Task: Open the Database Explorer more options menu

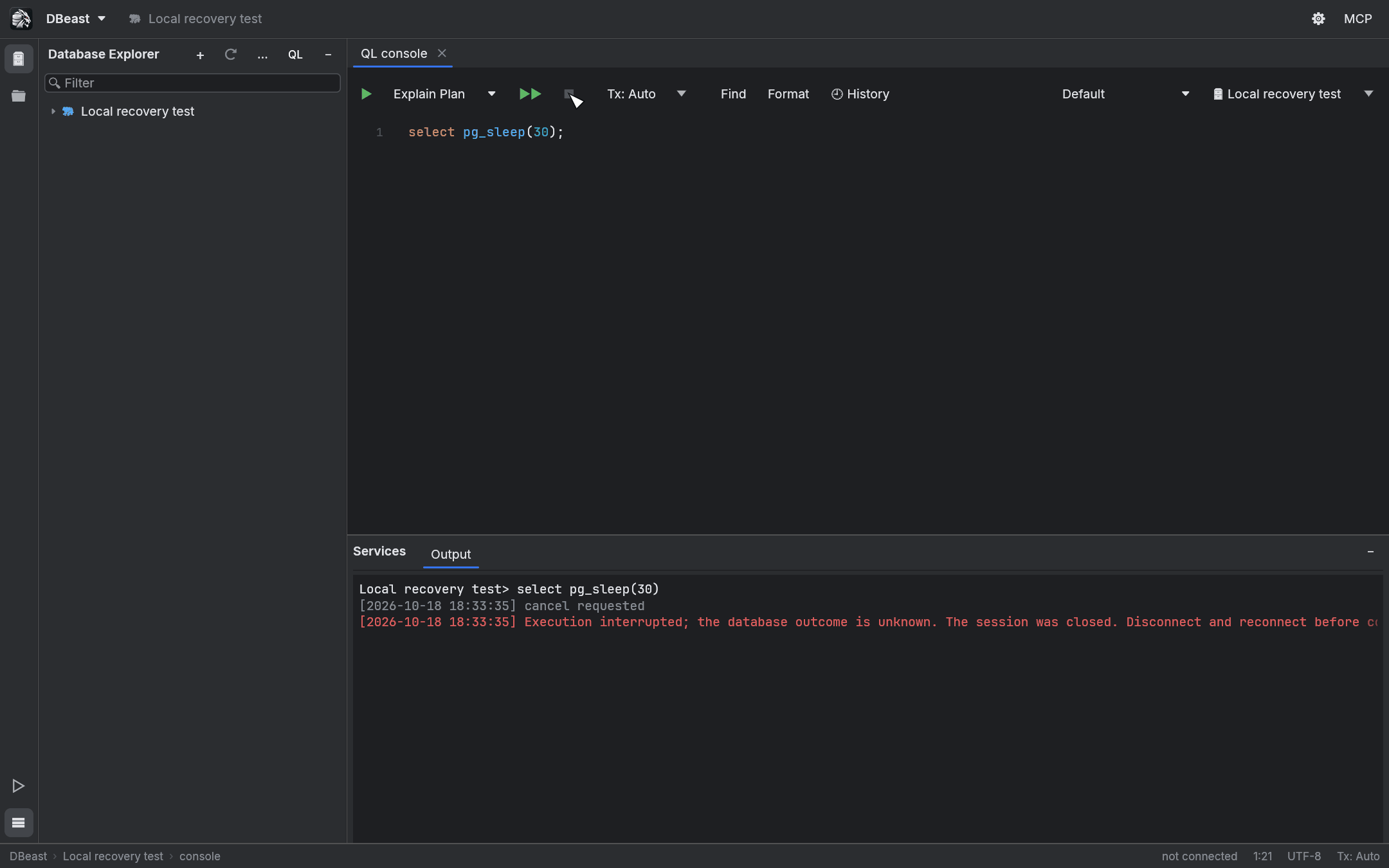Action: click(262, 55)
